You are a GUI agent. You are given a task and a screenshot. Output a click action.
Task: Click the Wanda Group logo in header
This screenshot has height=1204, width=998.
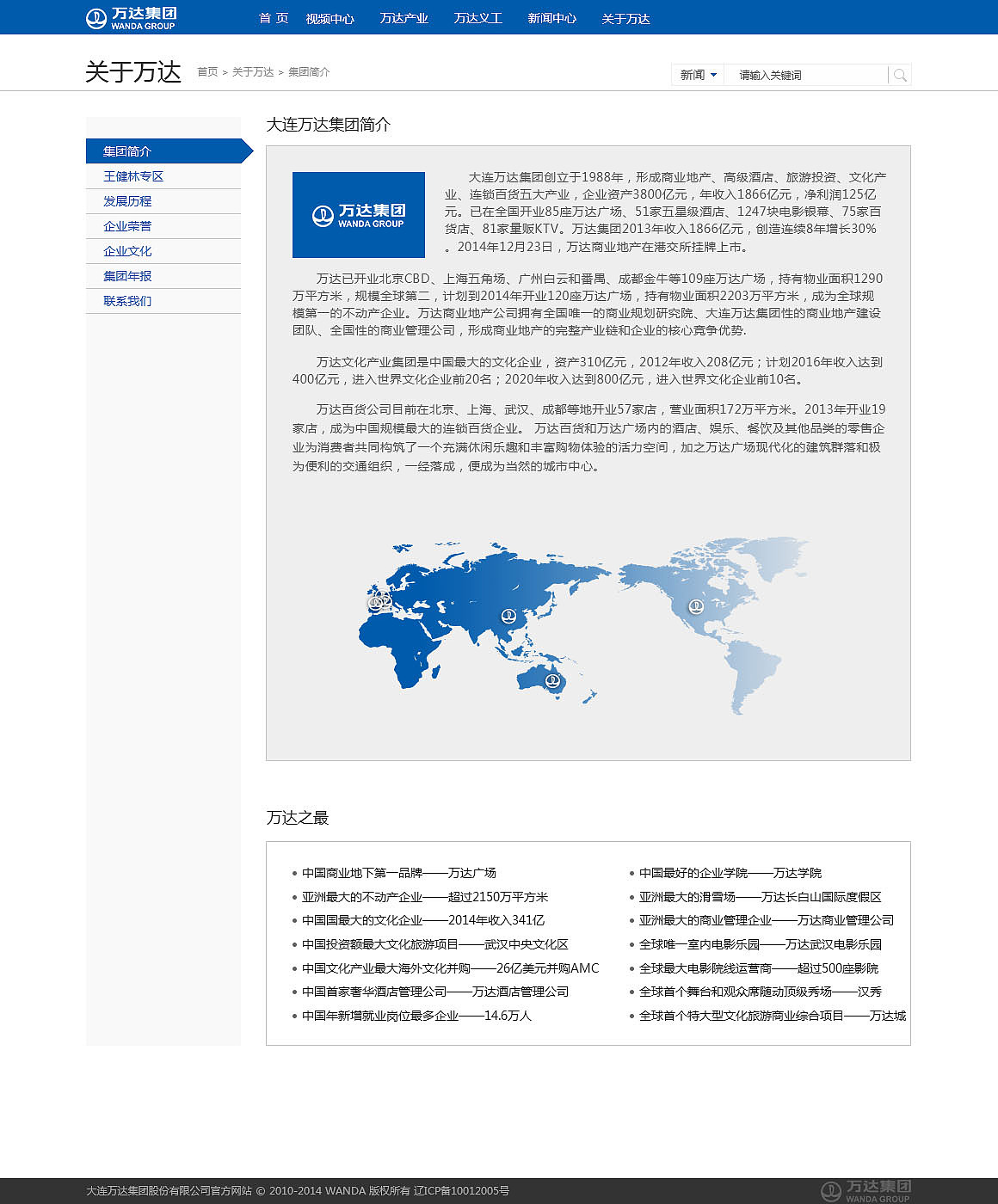131,18
